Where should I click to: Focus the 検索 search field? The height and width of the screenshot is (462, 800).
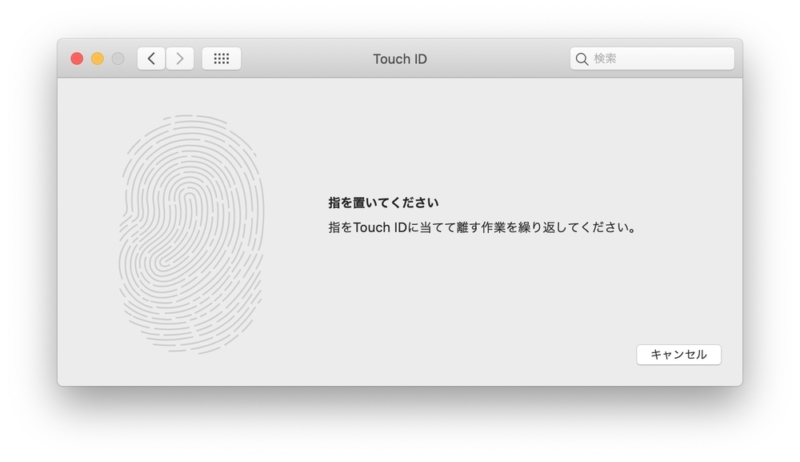(x=652, y=59)
